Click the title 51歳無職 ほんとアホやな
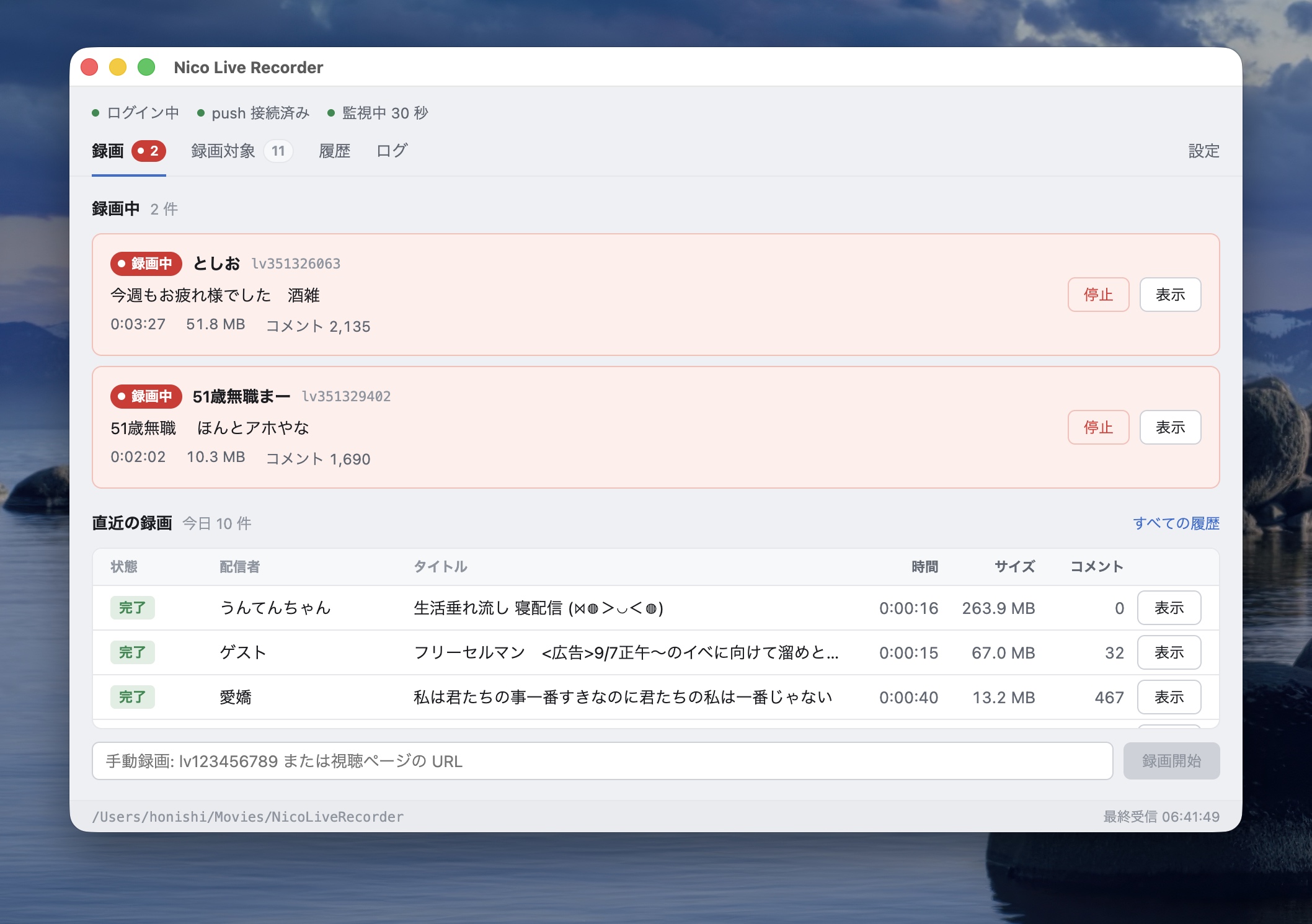Viewport: 1312px width, 924px height. (x=210, y=428)
